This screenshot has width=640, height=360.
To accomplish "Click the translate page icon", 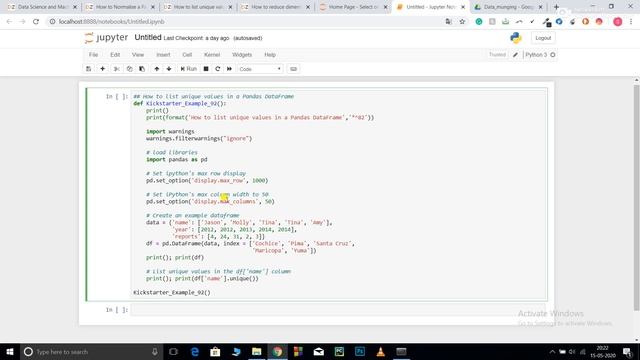I will pos(449,22).
